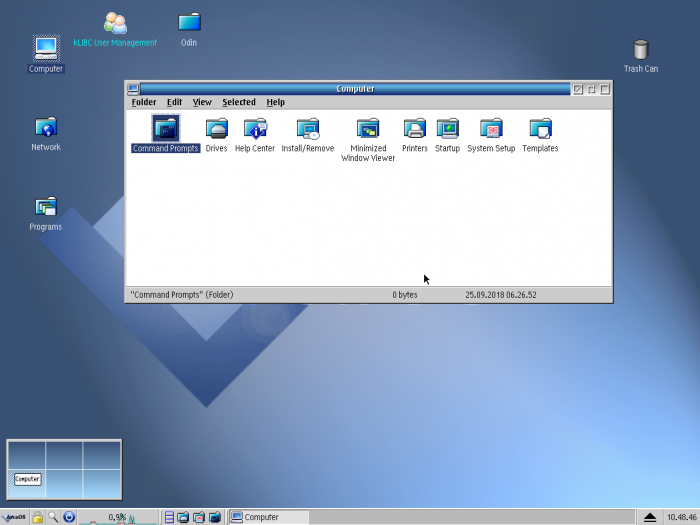
Task: Open the Selected menu
Action: (239, 102)
